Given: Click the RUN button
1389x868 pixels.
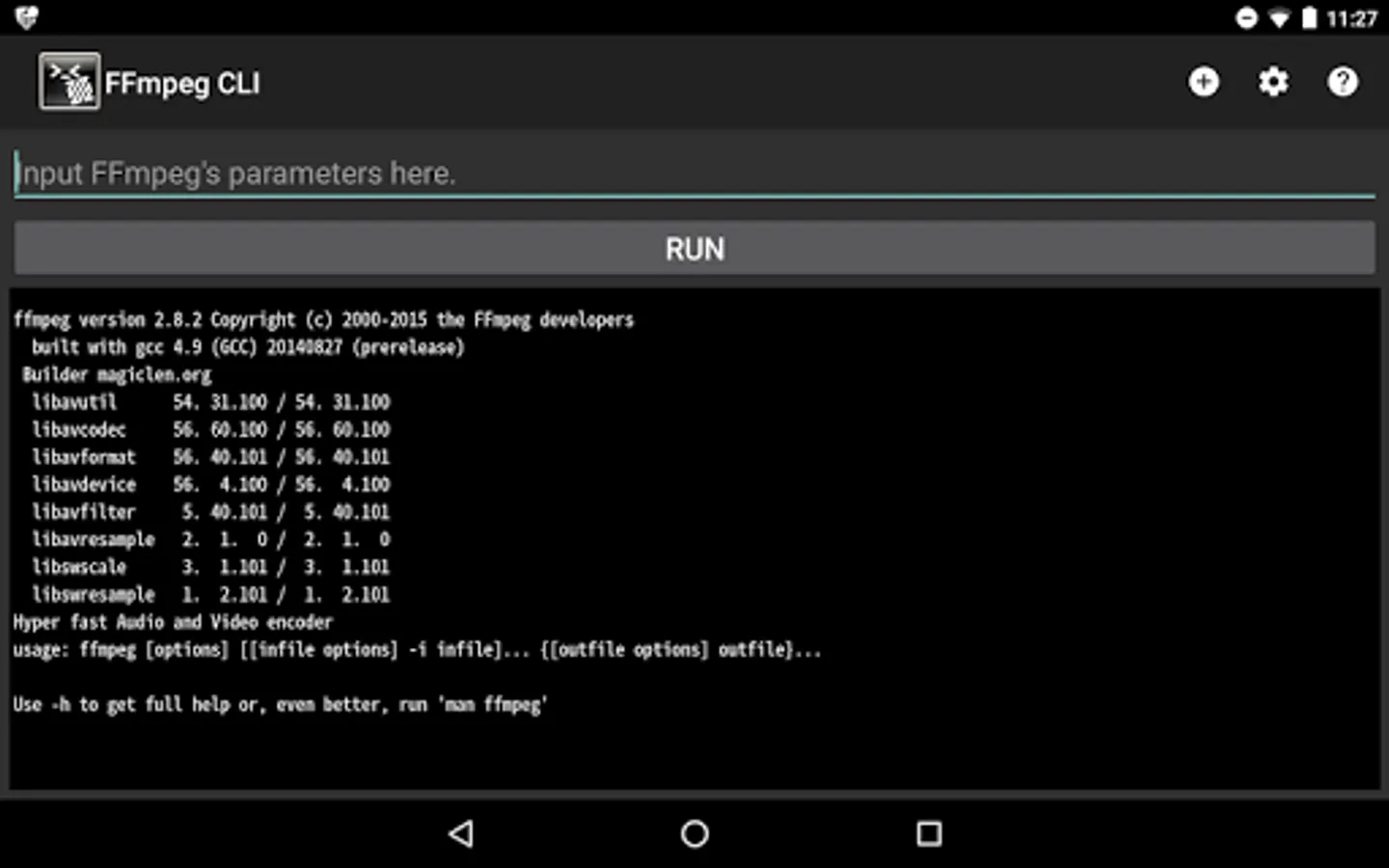Looking at the screenshot, I should tap(694, 248).
